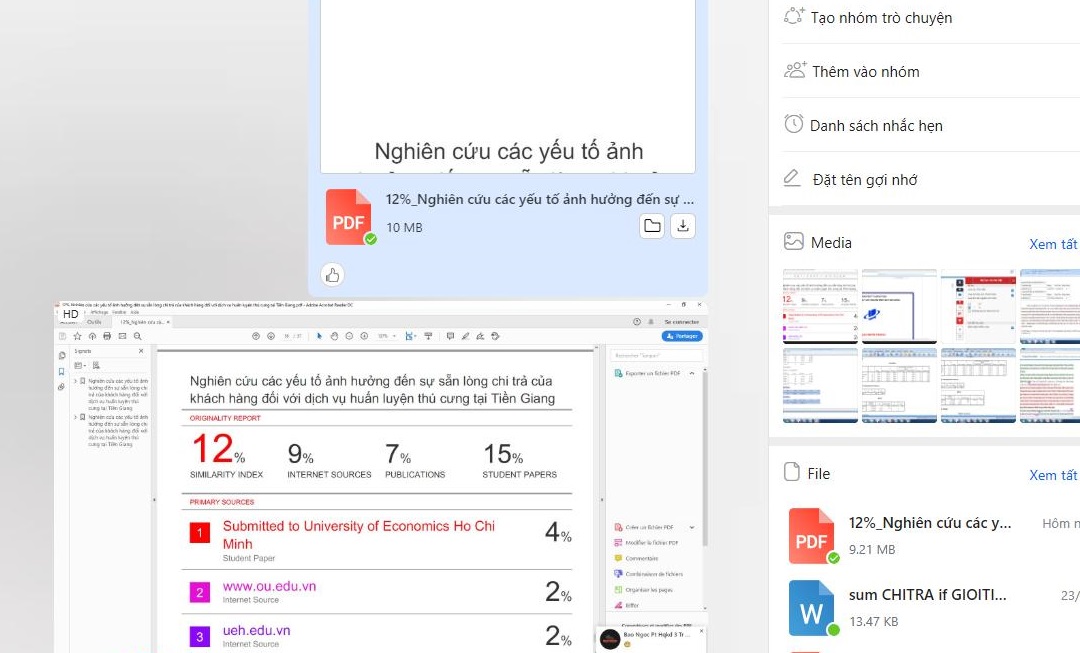This screenshot has height=653, width=1080.
Task: Click Xem tất cả beside Media
Action: [x=1054, y=244]
